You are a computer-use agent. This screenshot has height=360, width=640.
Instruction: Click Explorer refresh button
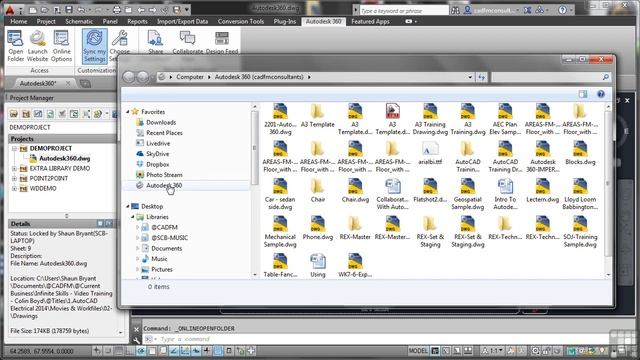[x=481, y=77]
